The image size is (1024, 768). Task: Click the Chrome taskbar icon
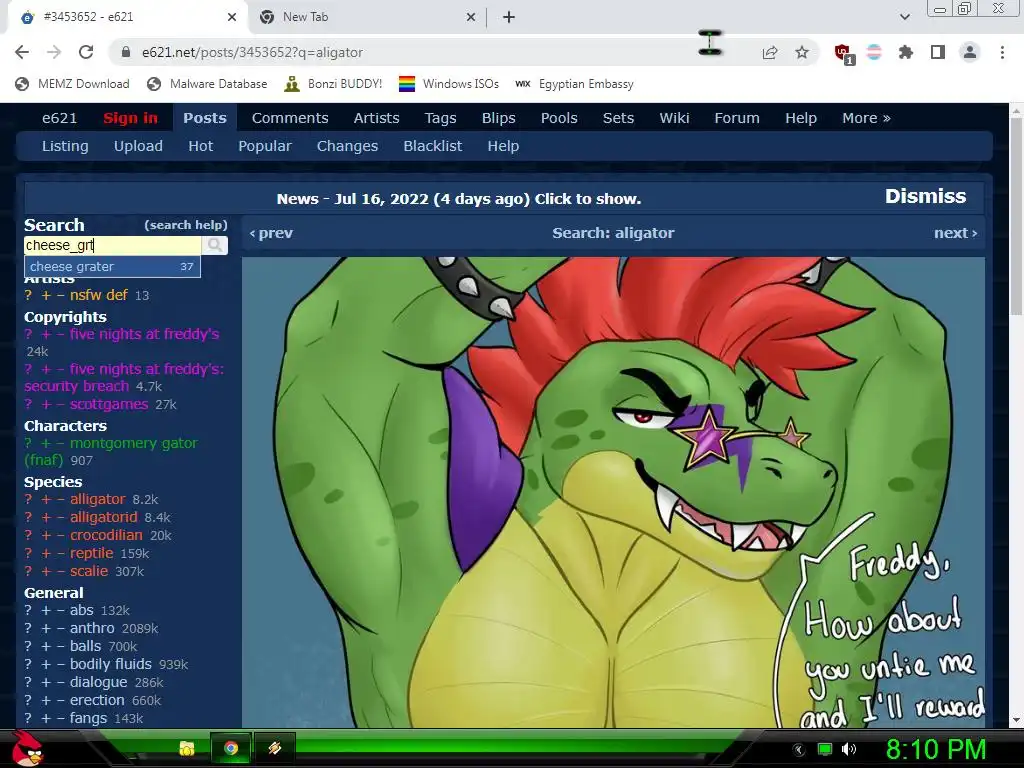[231, 748]
